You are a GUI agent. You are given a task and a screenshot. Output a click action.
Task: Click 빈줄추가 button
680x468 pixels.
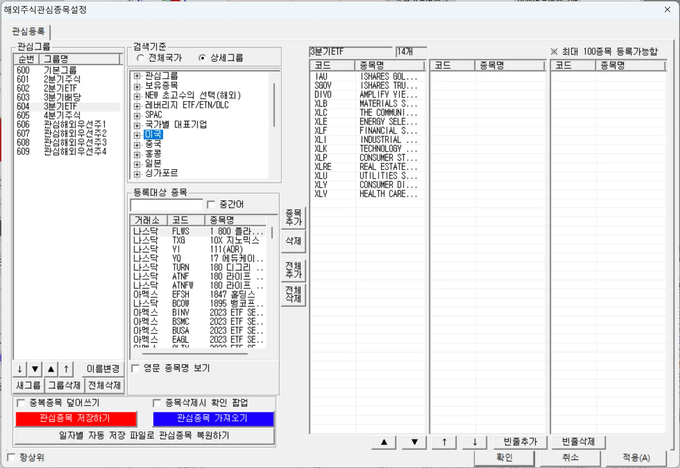pos(520,442)
